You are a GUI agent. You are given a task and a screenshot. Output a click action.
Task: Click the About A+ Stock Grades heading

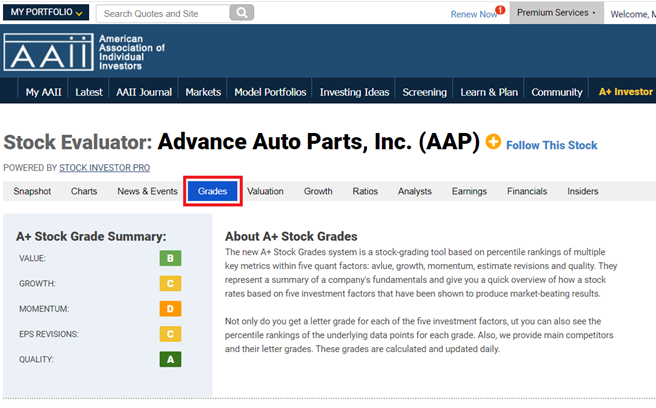tap(291, 236)
